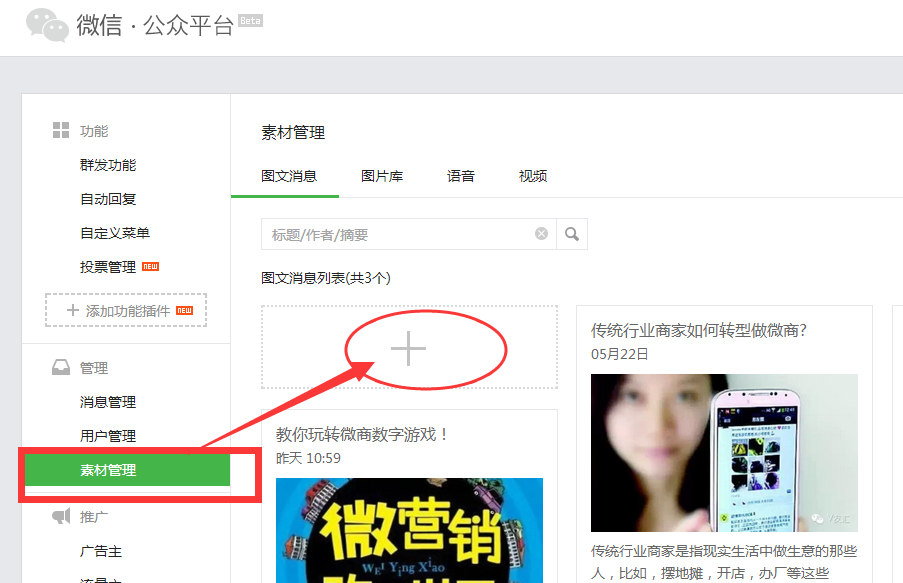The height and width of the screenshot is (583, 903).
Task: Select the highlighted 素材管理 menu item
Action: 127,470
